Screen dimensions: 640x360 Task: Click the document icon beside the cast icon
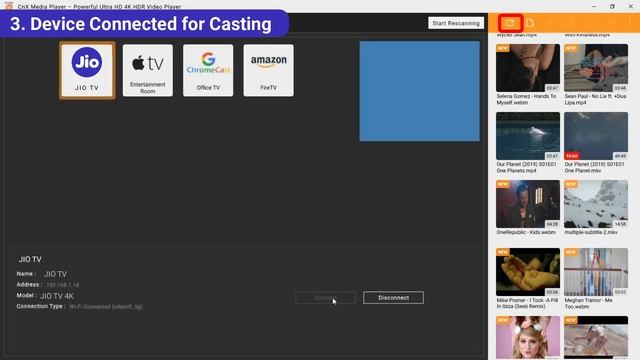pyautogui.click(x=530, y=23)
